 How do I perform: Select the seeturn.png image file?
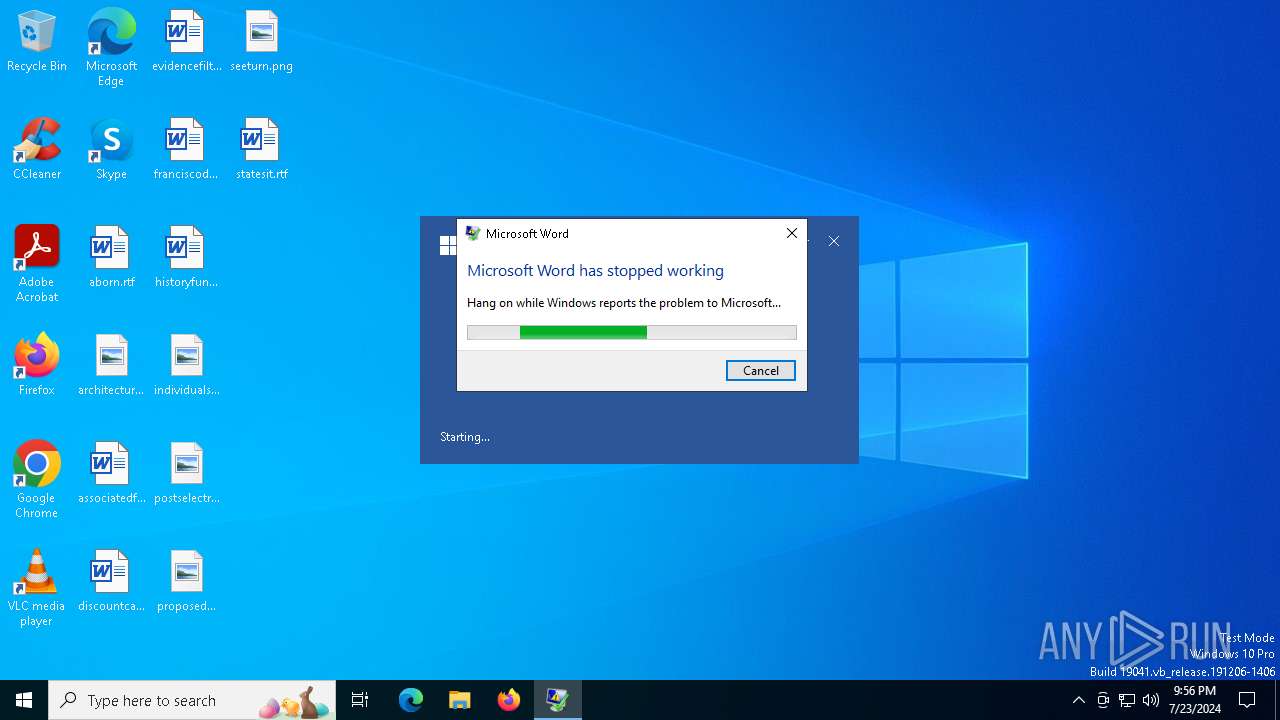tap(261, 42)
